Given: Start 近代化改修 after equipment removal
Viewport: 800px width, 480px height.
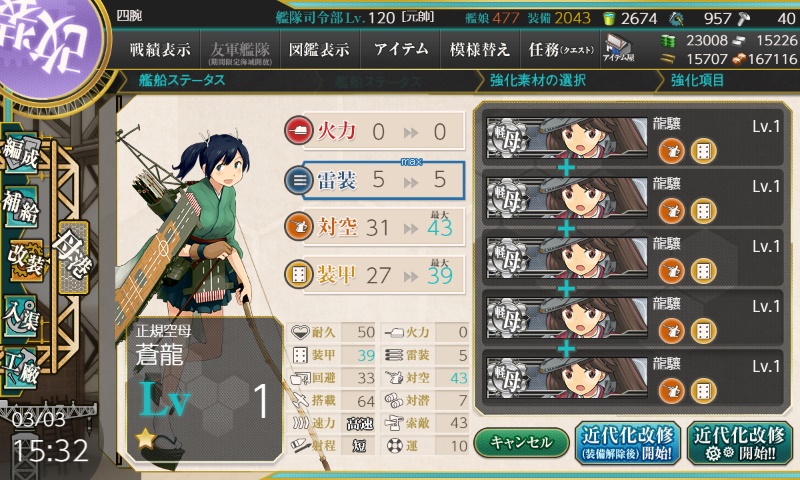Looking at the screenshot, I should click(x=628, y=443).
